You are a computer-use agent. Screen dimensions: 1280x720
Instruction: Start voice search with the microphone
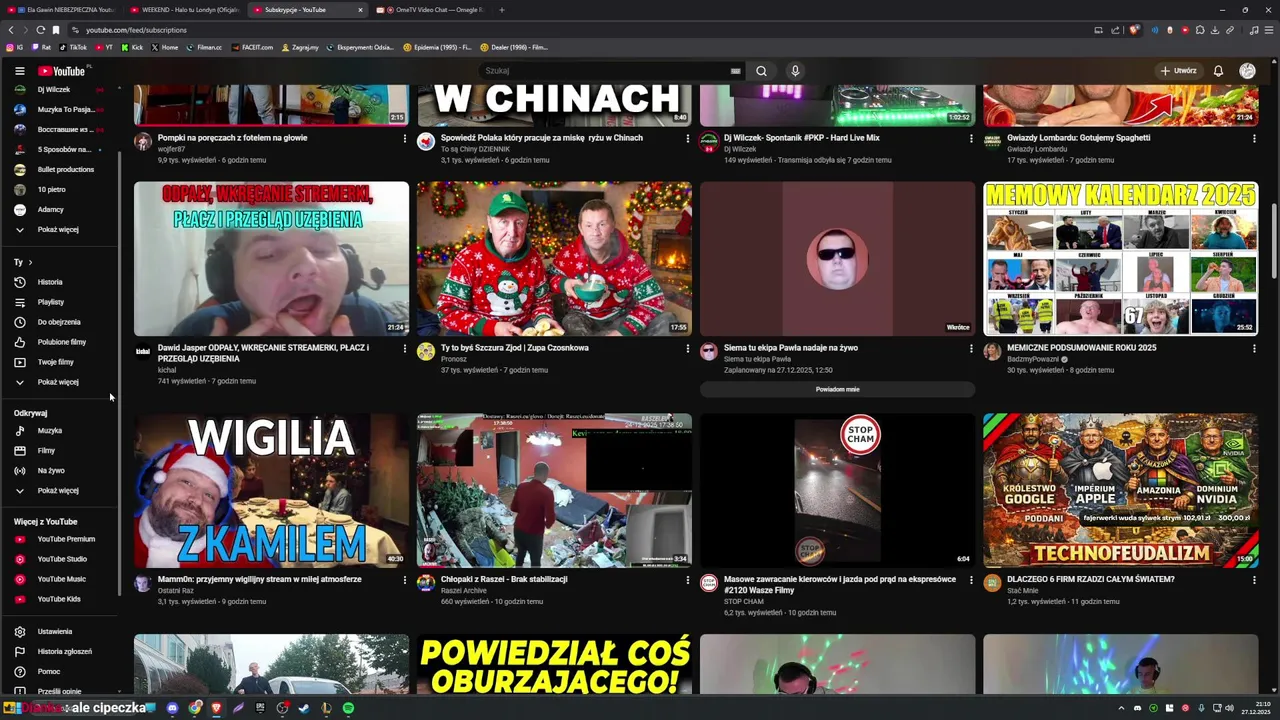pyautogui.click(x=795, y=71)
